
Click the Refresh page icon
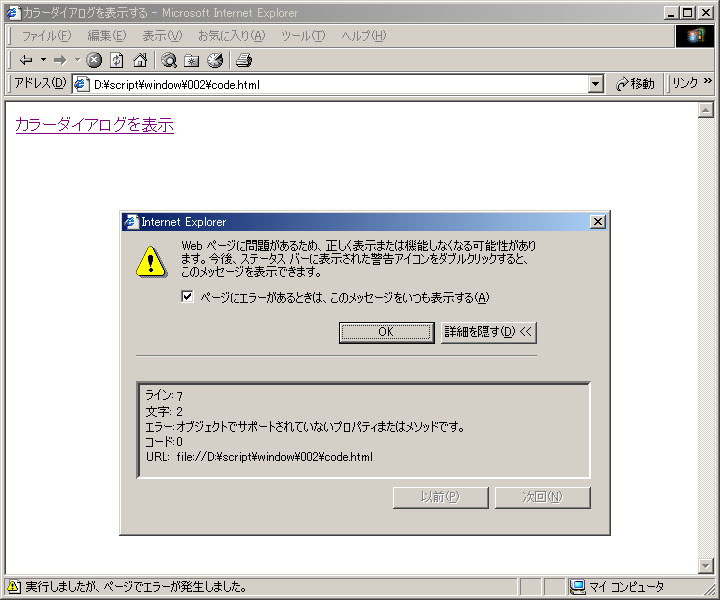tap(117, 60)
